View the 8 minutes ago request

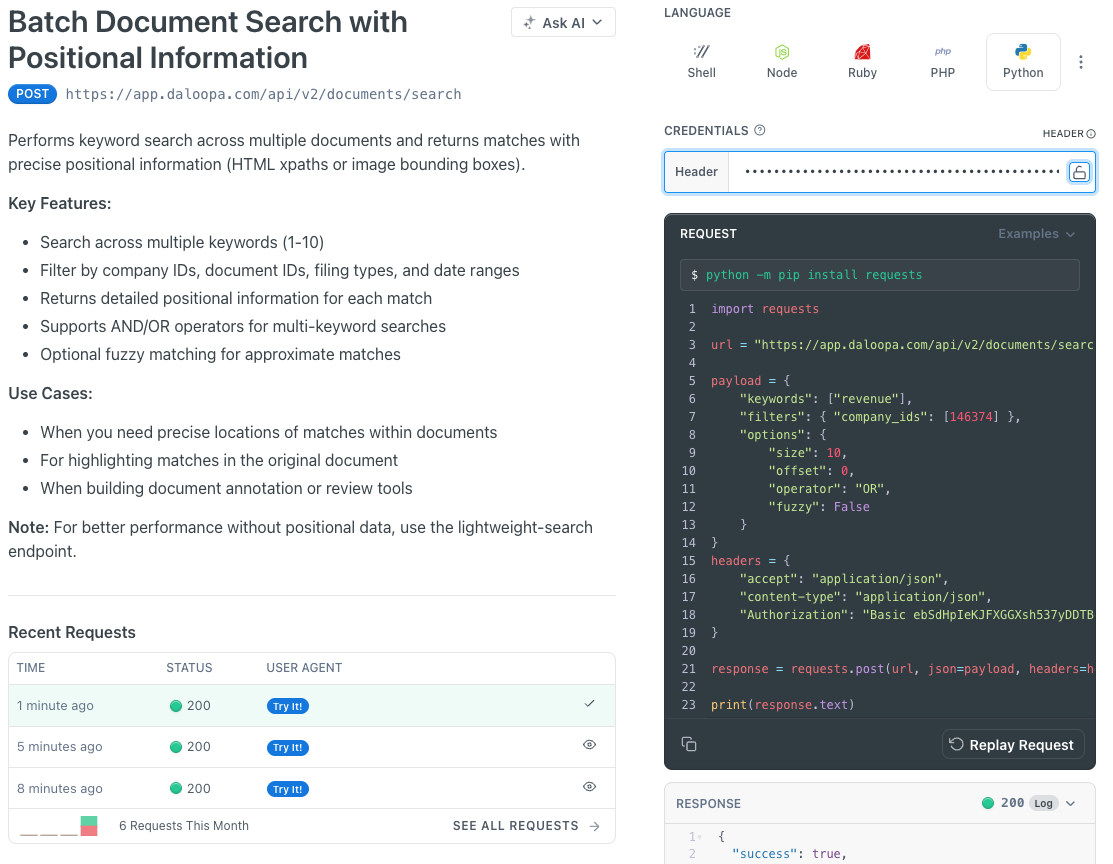click(589, 787)
